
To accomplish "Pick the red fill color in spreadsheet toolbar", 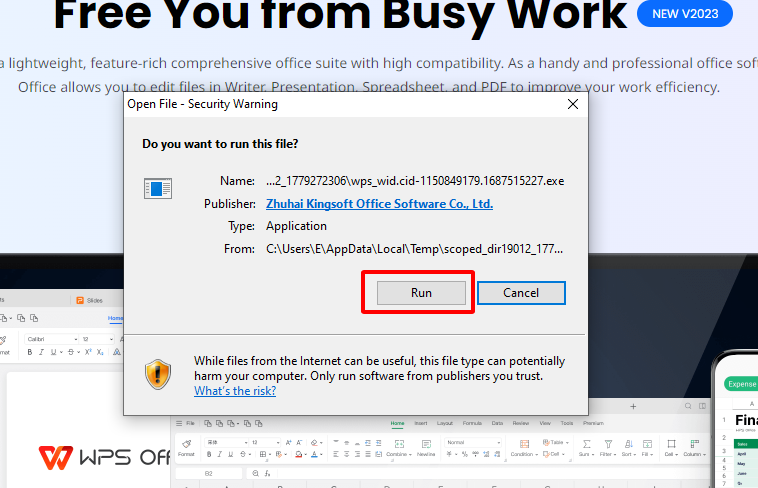I will point(299,454).
